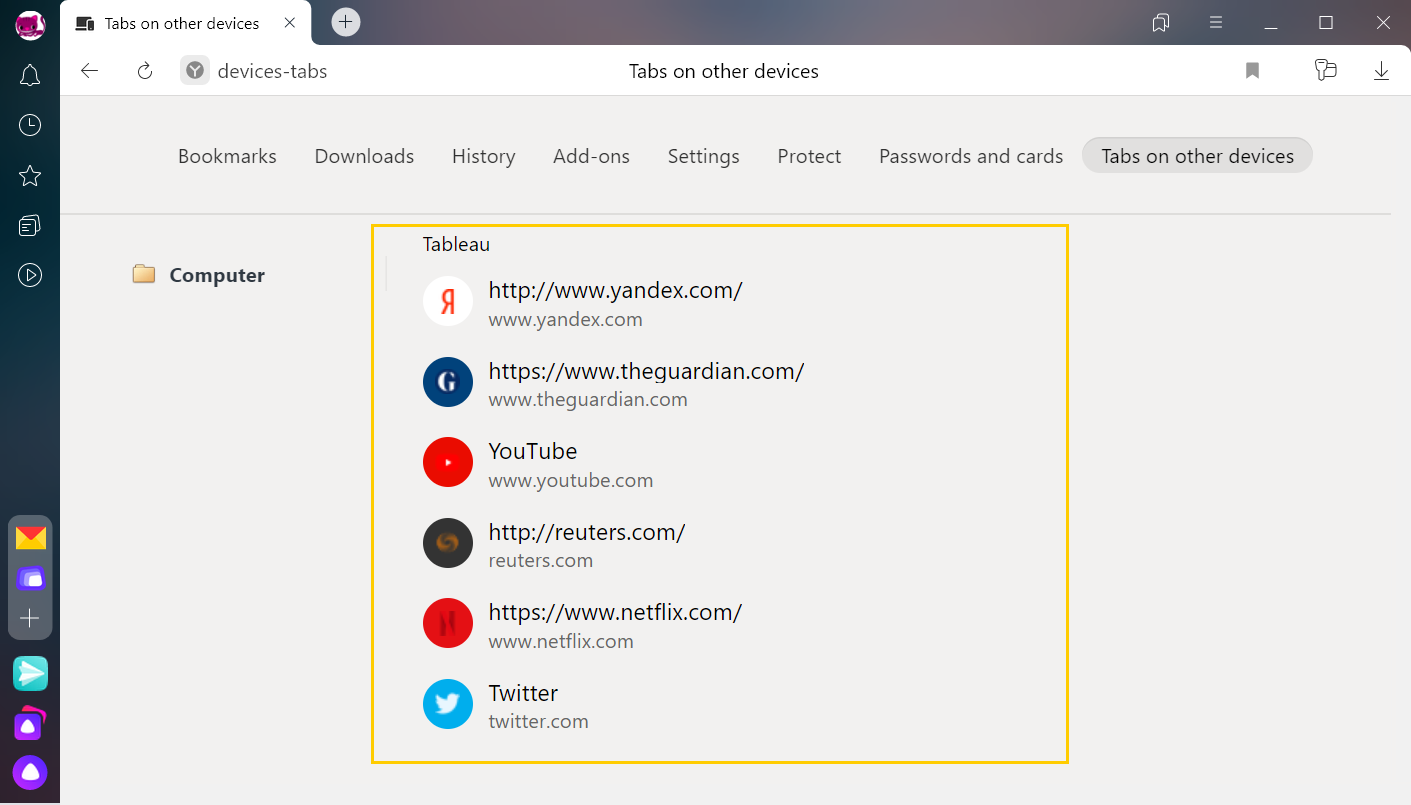
Task: Click the Yandex site icon in address bar
Action: coord(195,71)
